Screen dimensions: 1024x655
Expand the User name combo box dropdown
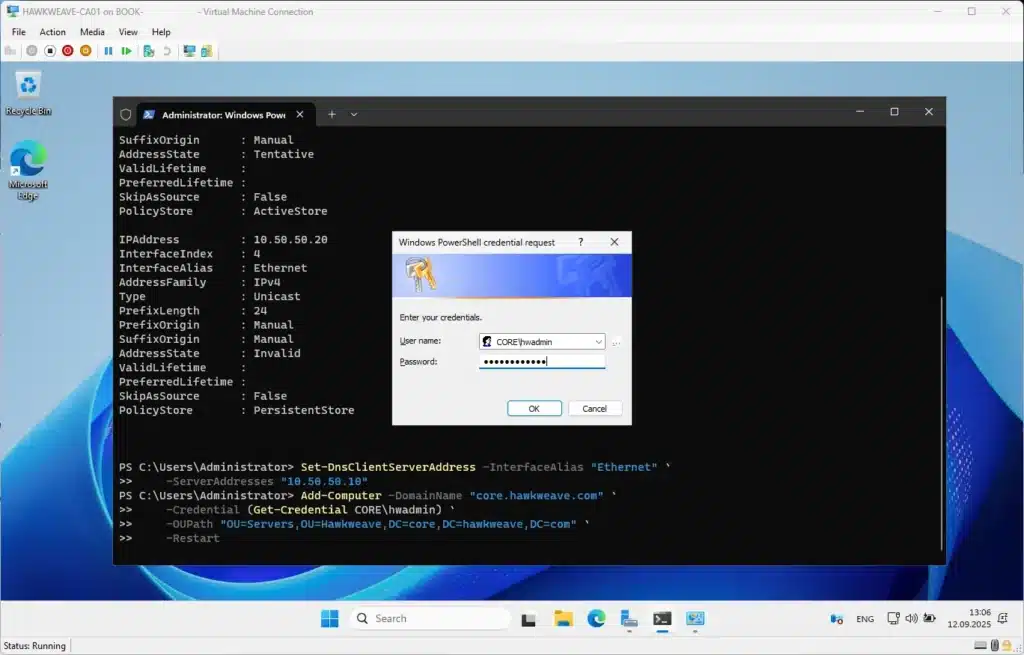(597, 341)
